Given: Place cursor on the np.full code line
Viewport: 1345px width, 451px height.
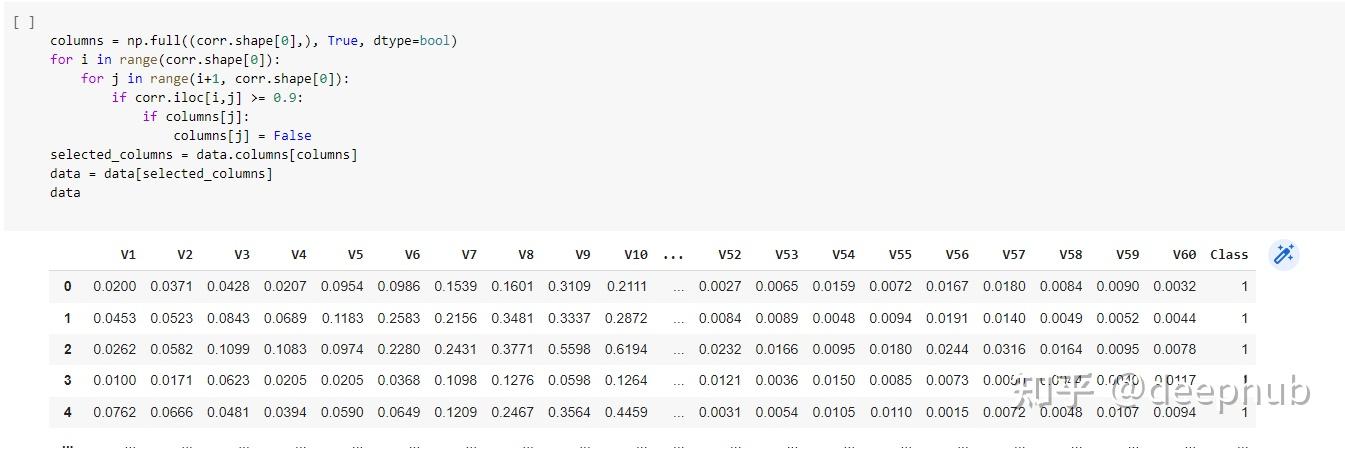Looking at the screenshot, I should click(x=254, y=41).
